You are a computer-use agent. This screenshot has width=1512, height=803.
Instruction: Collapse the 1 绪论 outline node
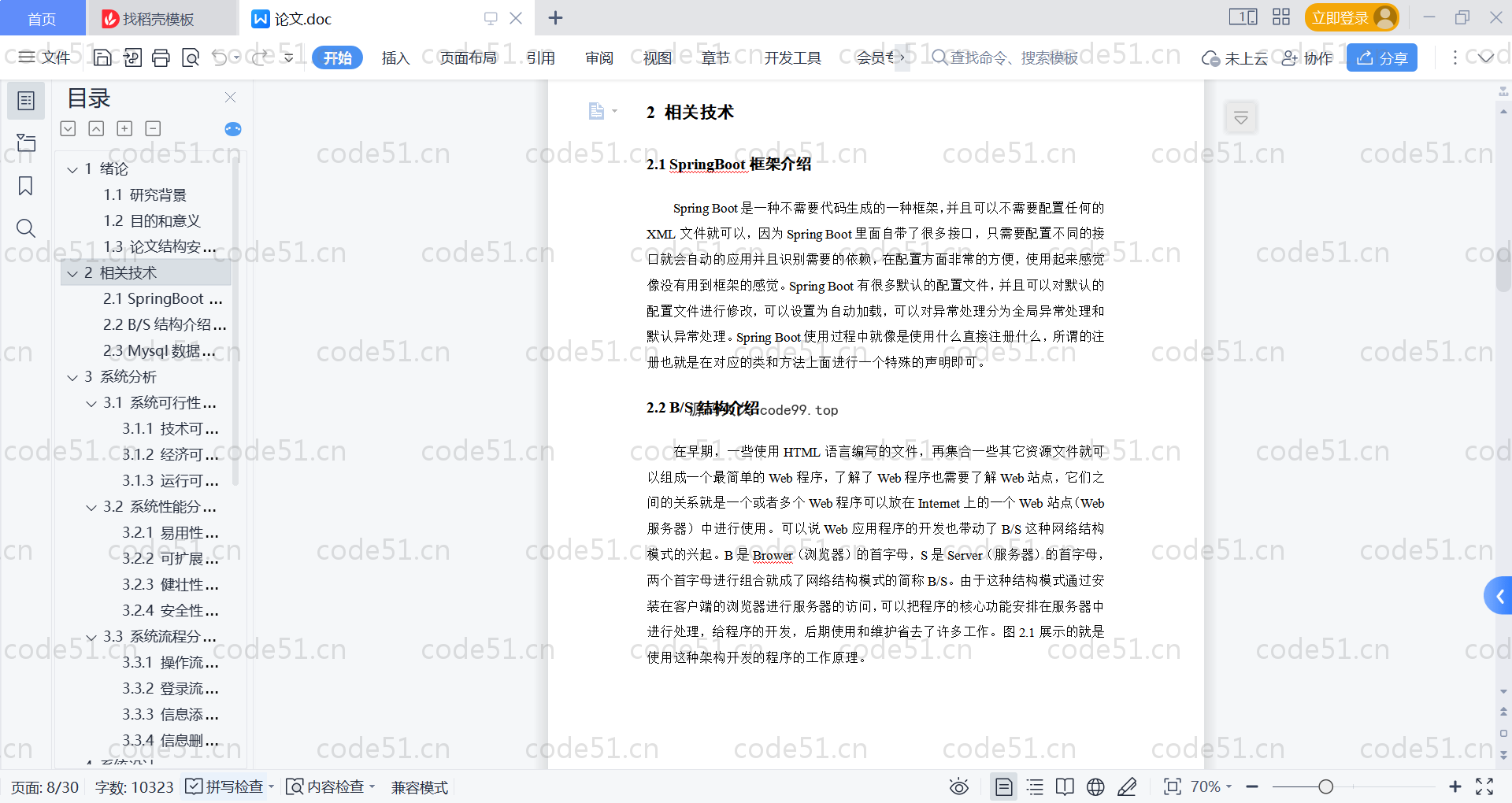tap(72, 169)
